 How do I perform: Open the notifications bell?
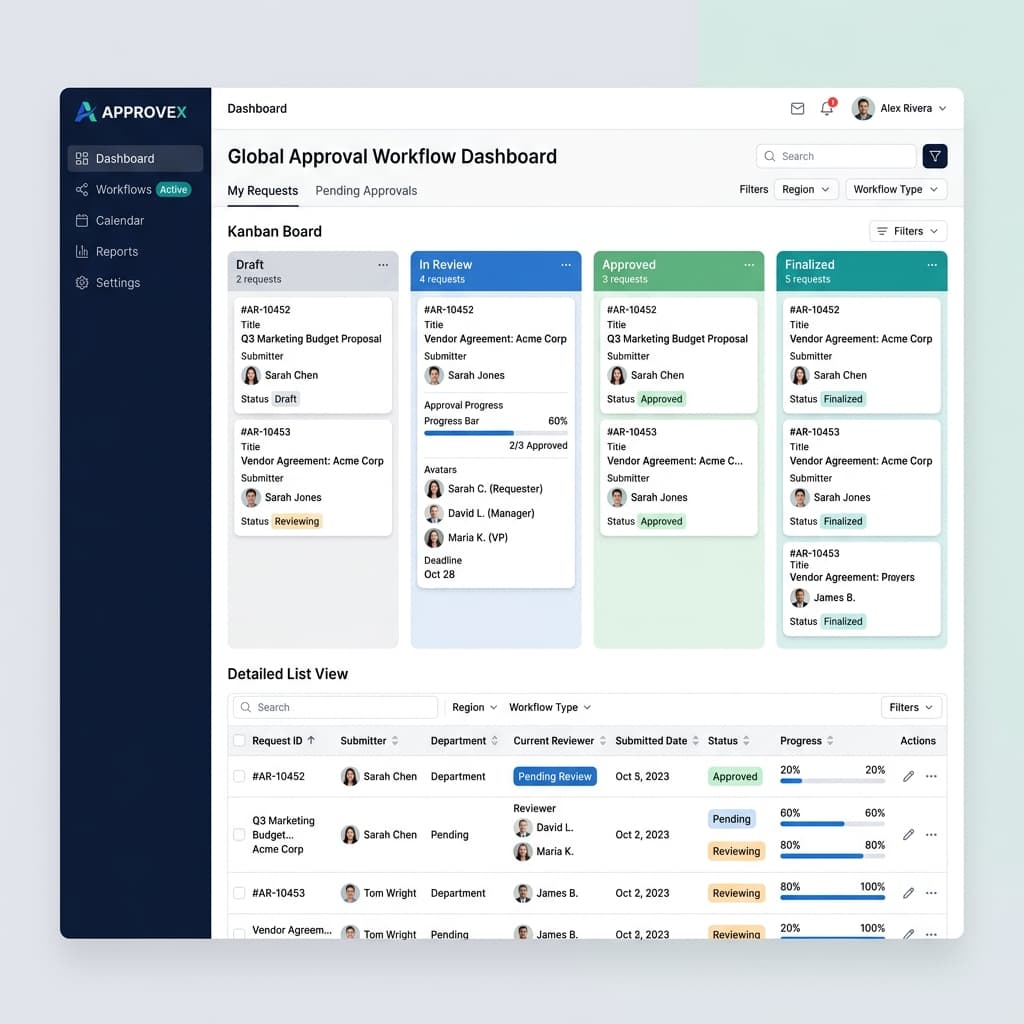827,108
